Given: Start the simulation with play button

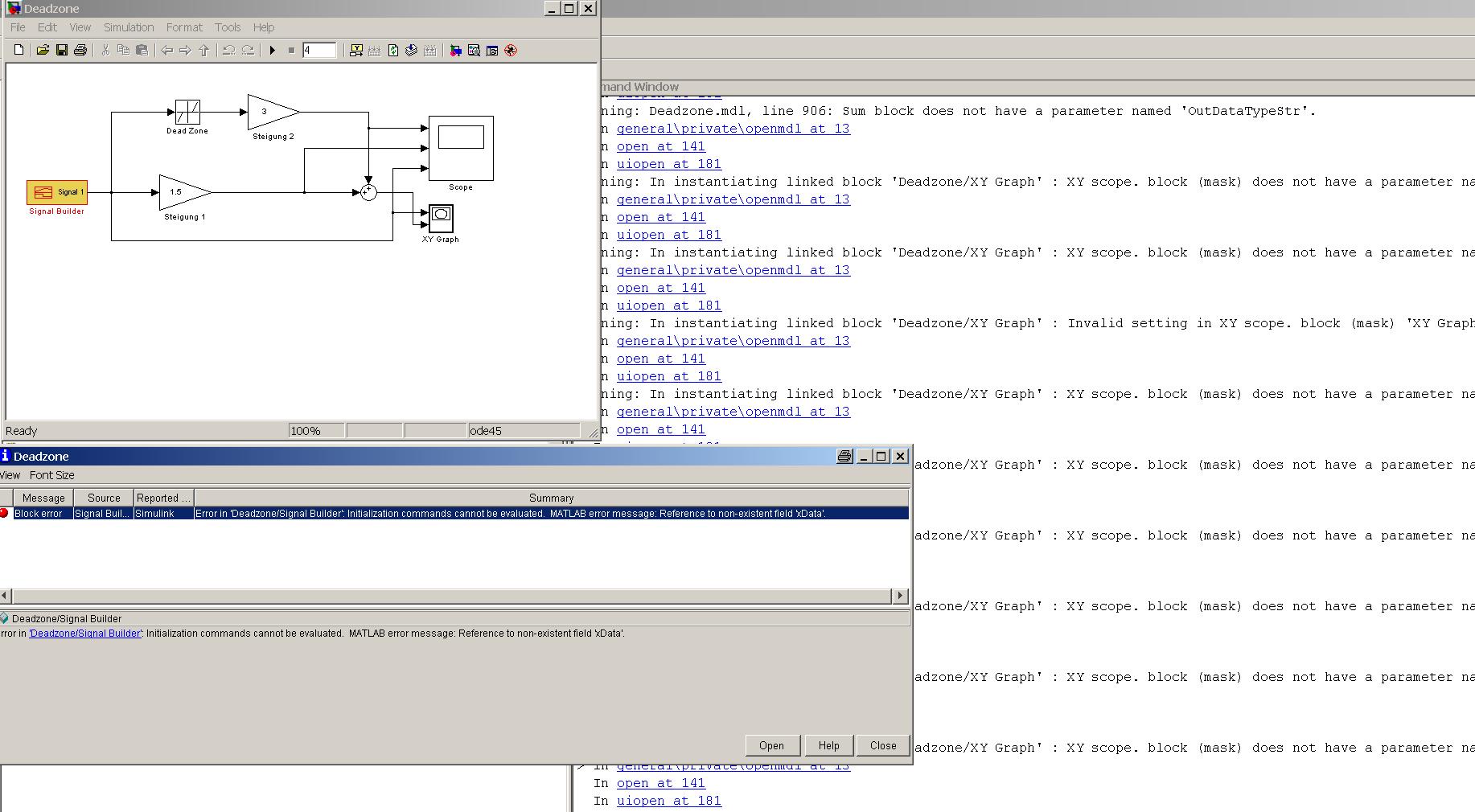Looking at the screenshot, I should [x=273, y=51].
